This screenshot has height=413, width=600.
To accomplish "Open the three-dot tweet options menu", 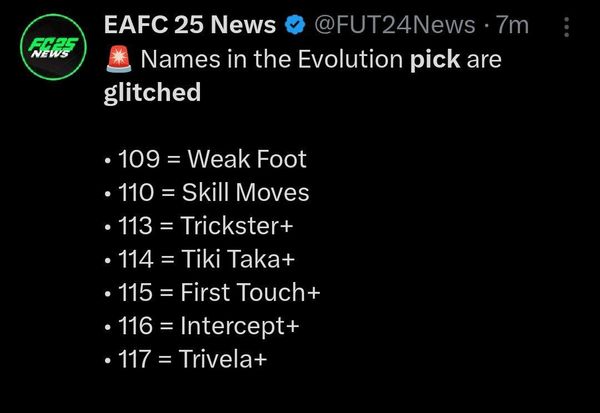I will pos(567,27).
